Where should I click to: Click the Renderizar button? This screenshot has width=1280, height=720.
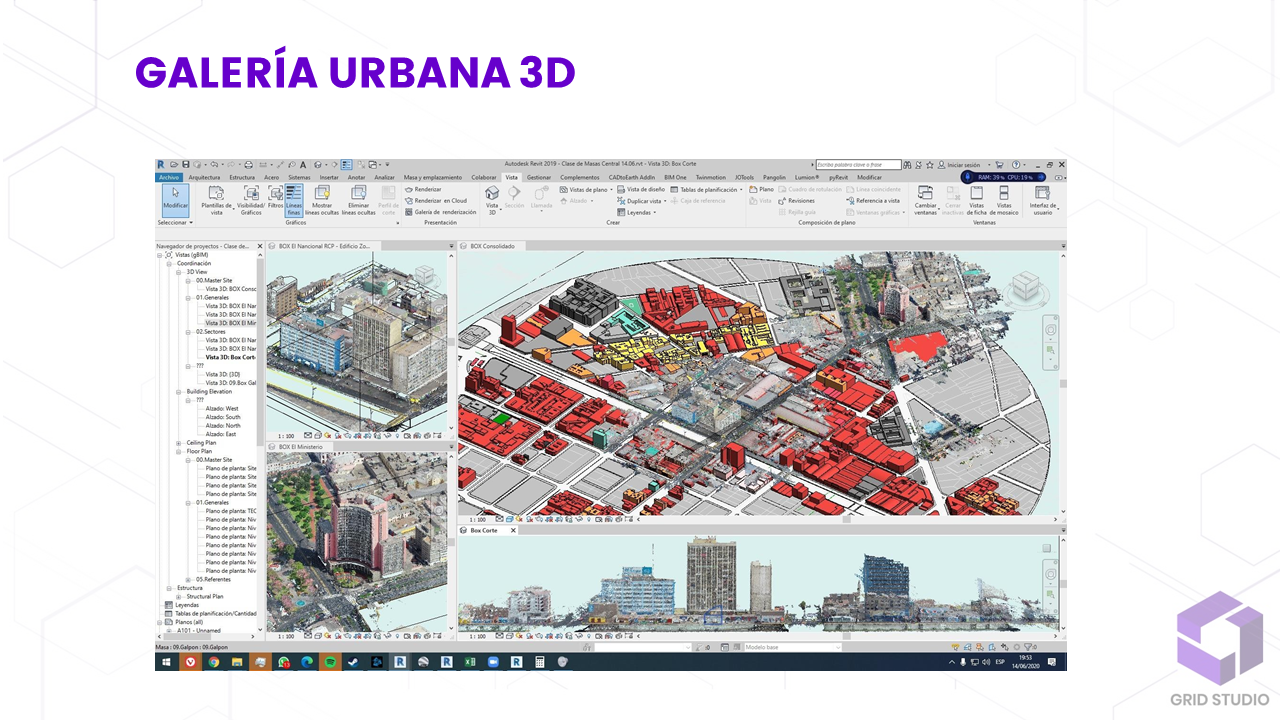(423, 189)
